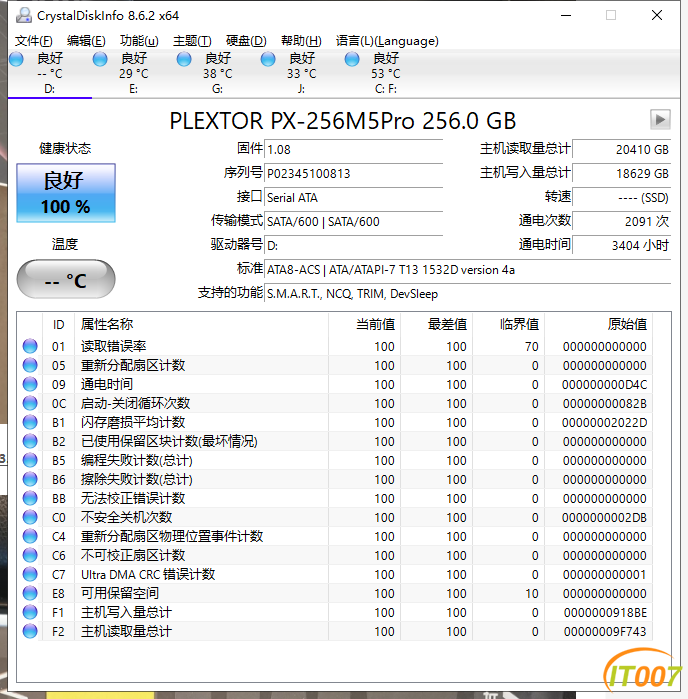
Task: Open the 功能(u) menu
Action: (x=139, y=41)
